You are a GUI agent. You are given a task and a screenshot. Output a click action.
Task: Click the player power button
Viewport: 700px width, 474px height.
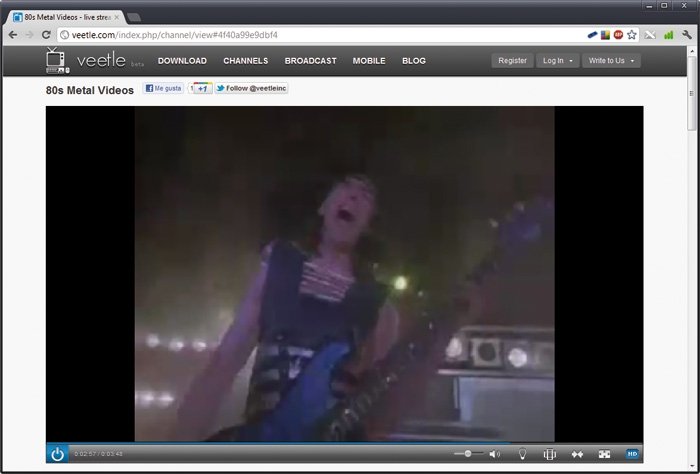57,453
